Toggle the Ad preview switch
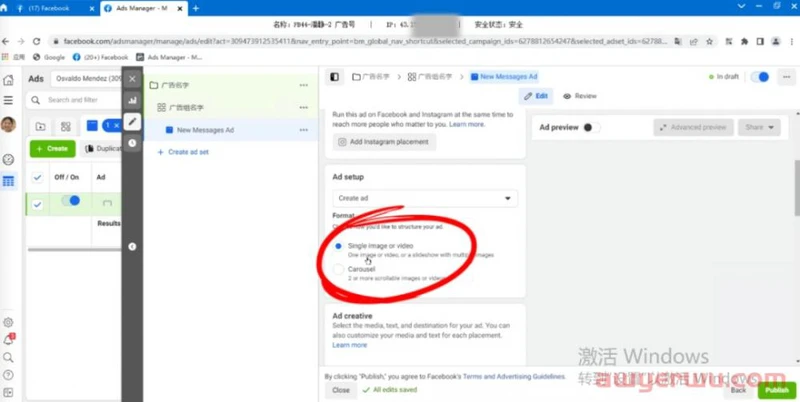800x402 pixels. tap(591, 128)
